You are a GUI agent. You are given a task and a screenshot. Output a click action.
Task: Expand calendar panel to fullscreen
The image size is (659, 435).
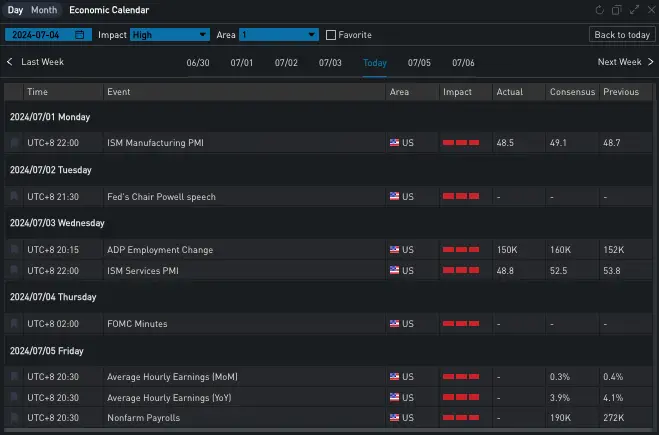[633, 10]
